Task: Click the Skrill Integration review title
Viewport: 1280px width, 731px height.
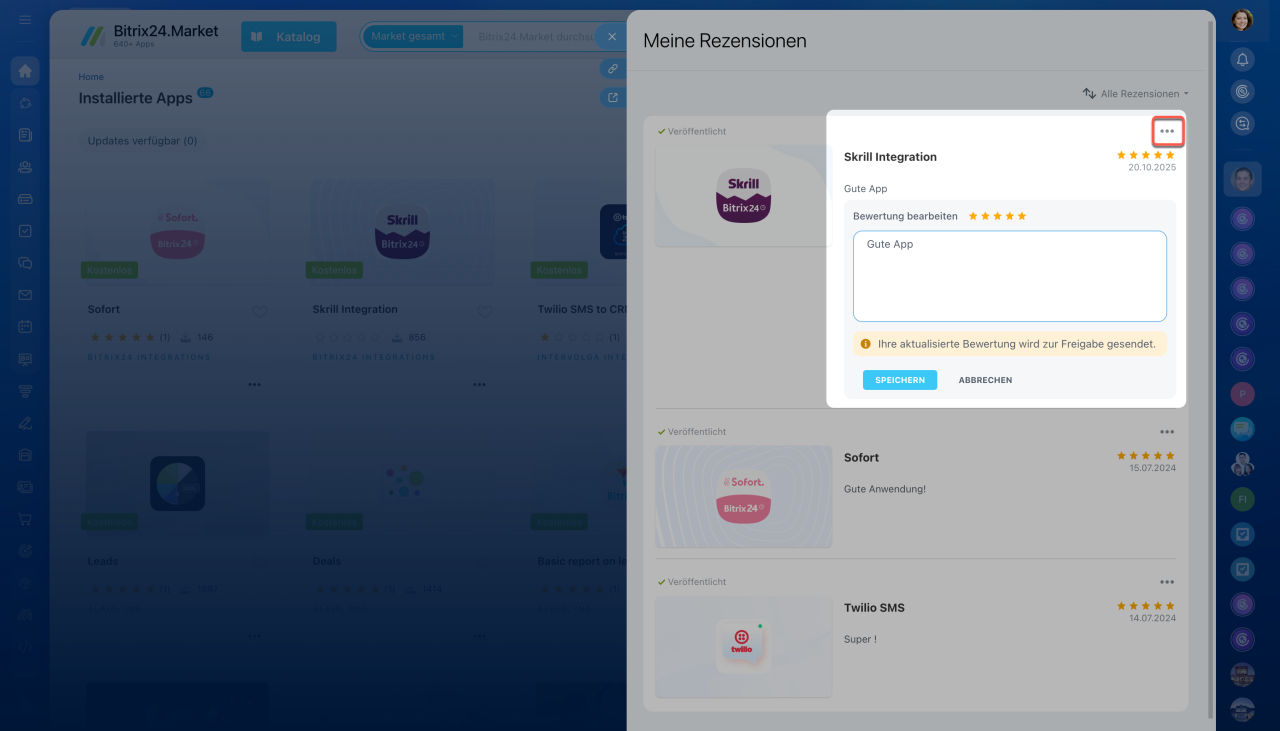Action: tap(890, 157)
